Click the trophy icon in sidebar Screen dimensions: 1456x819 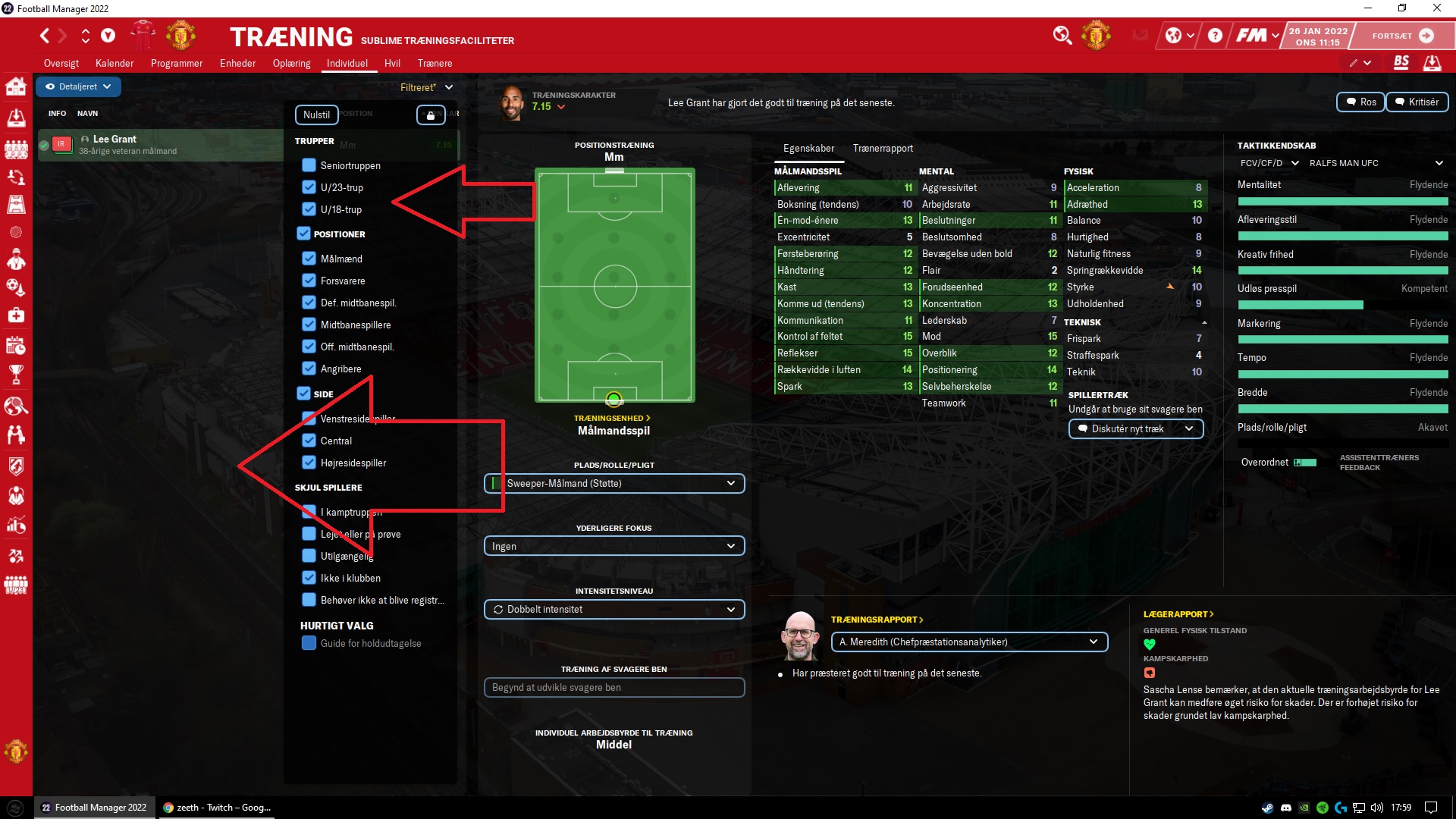[16, 374]
